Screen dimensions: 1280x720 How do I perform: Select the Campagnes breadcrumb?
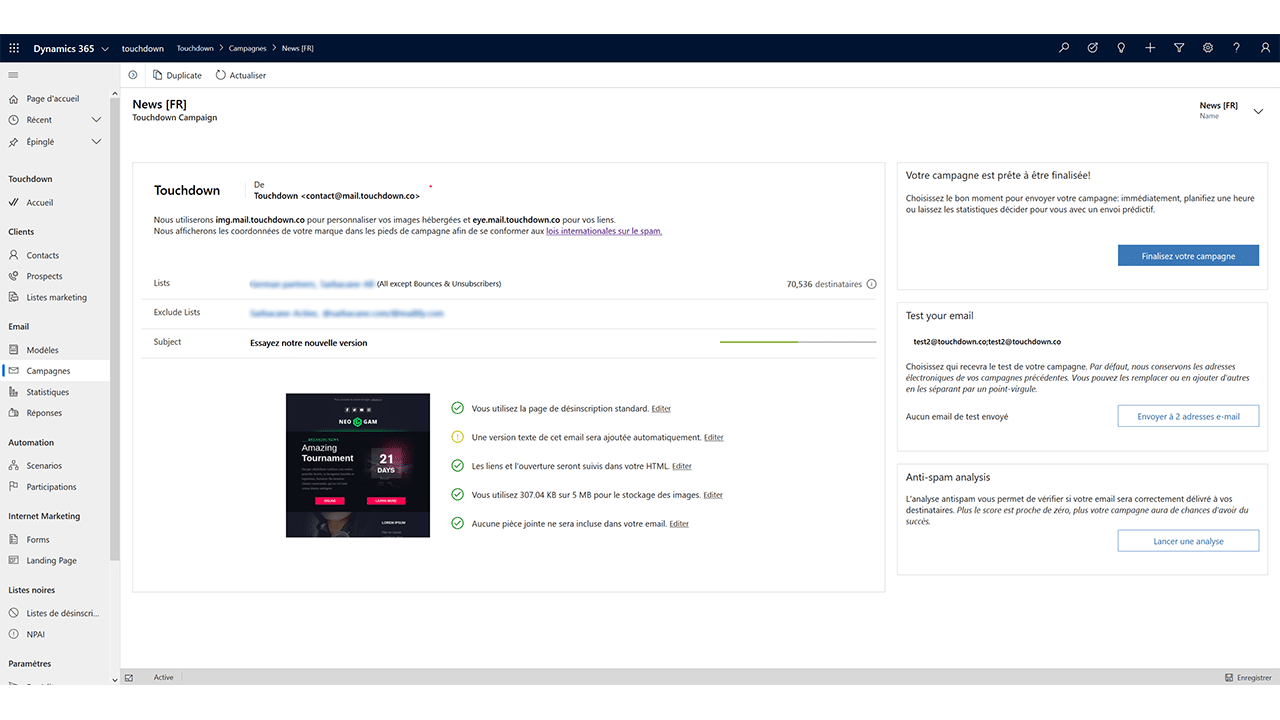[248, 48]
